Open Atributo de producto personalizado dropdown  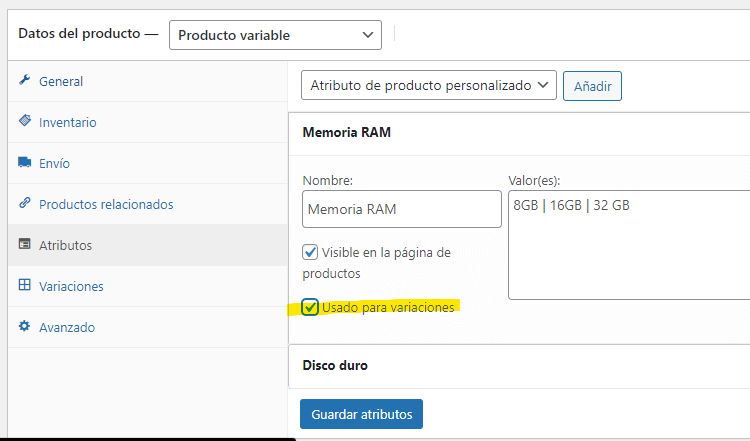[429, 85]
